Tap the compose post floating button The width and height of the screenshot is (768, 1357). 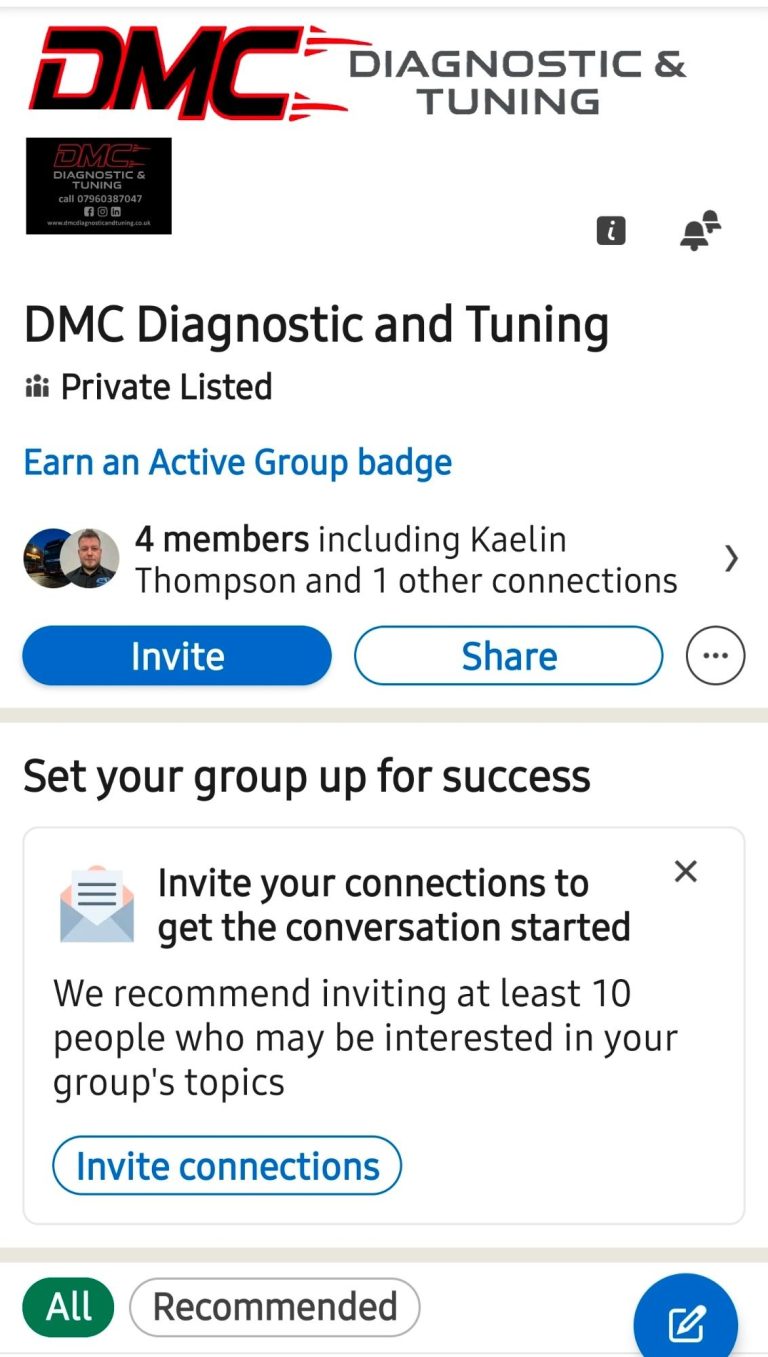click(686, 1322)
